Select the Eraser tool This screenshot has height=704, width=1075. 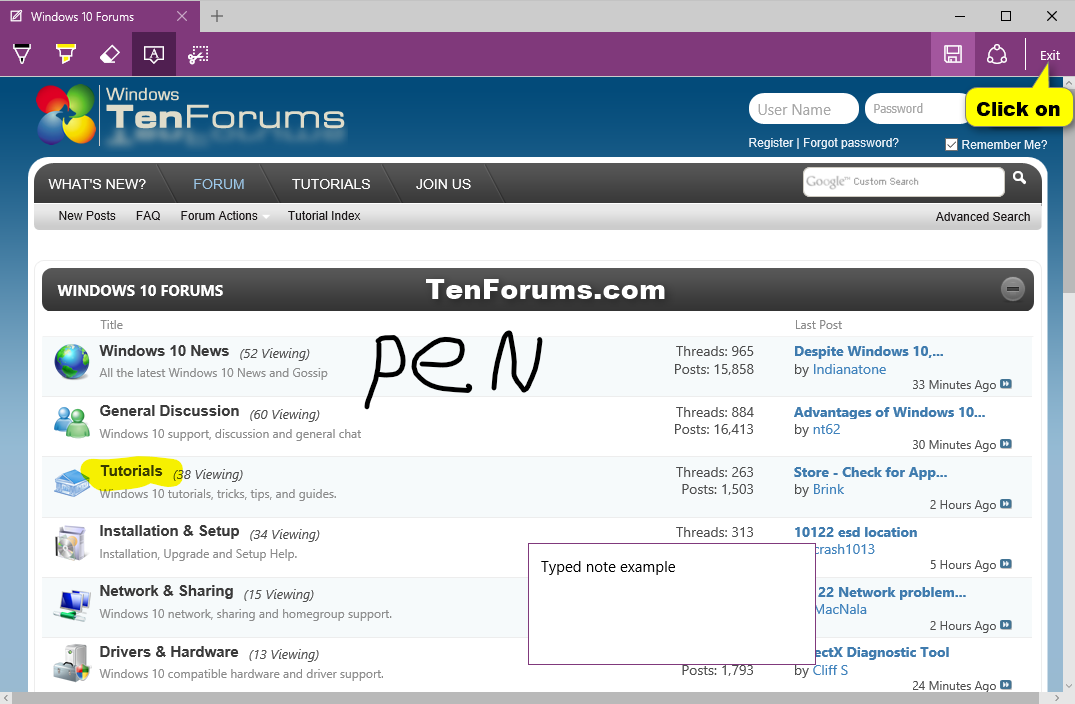[x=110, y=54]
